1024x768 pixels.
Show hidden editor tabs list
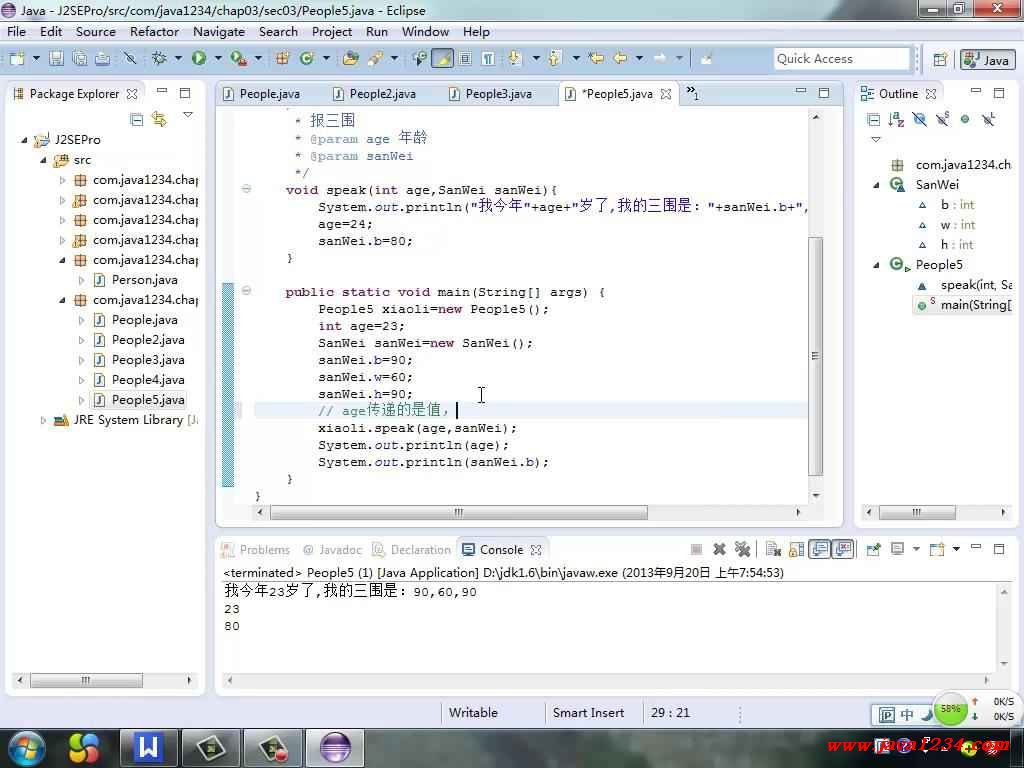(692, 93)
